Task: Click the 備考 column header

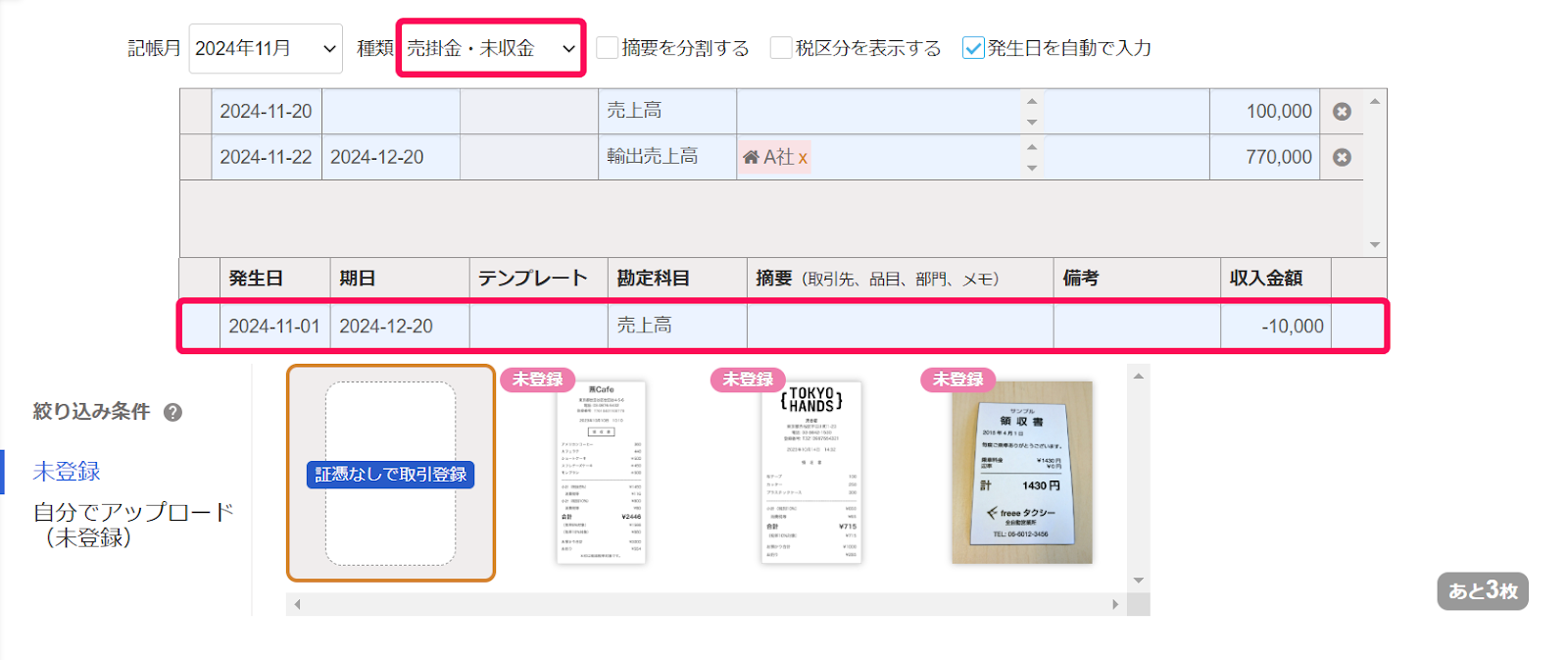Action: pyautogui.click(x=1137, y=279)
